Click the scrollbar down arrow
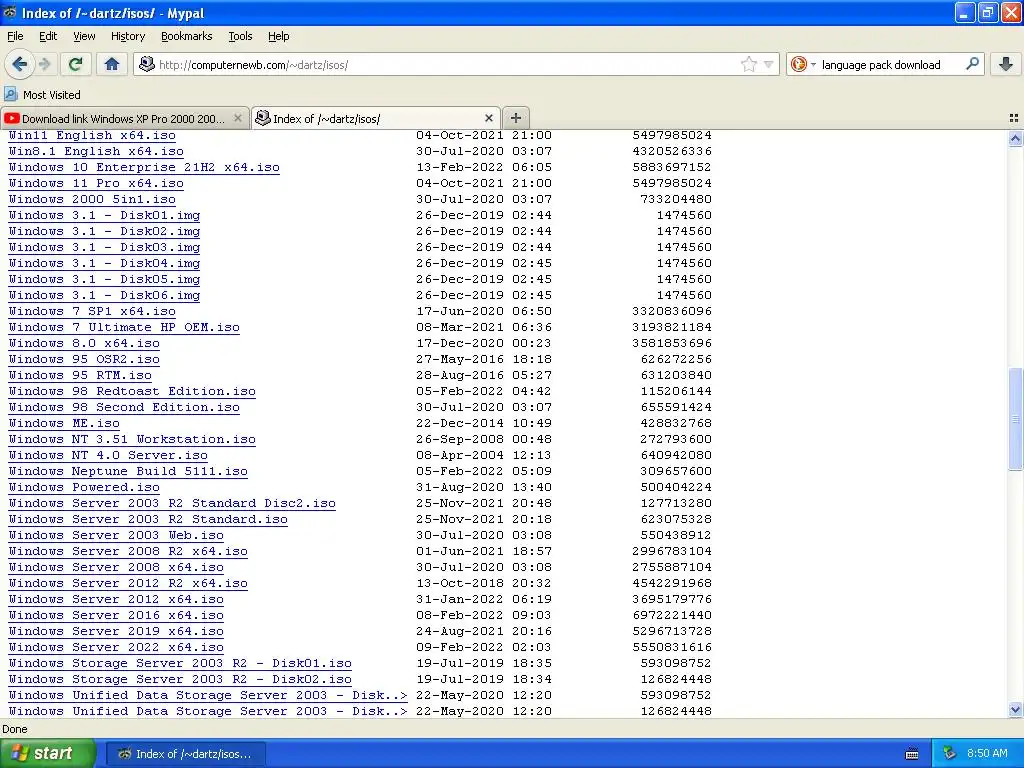Screen dimensions: 1024x768 tap(1015, 709)
